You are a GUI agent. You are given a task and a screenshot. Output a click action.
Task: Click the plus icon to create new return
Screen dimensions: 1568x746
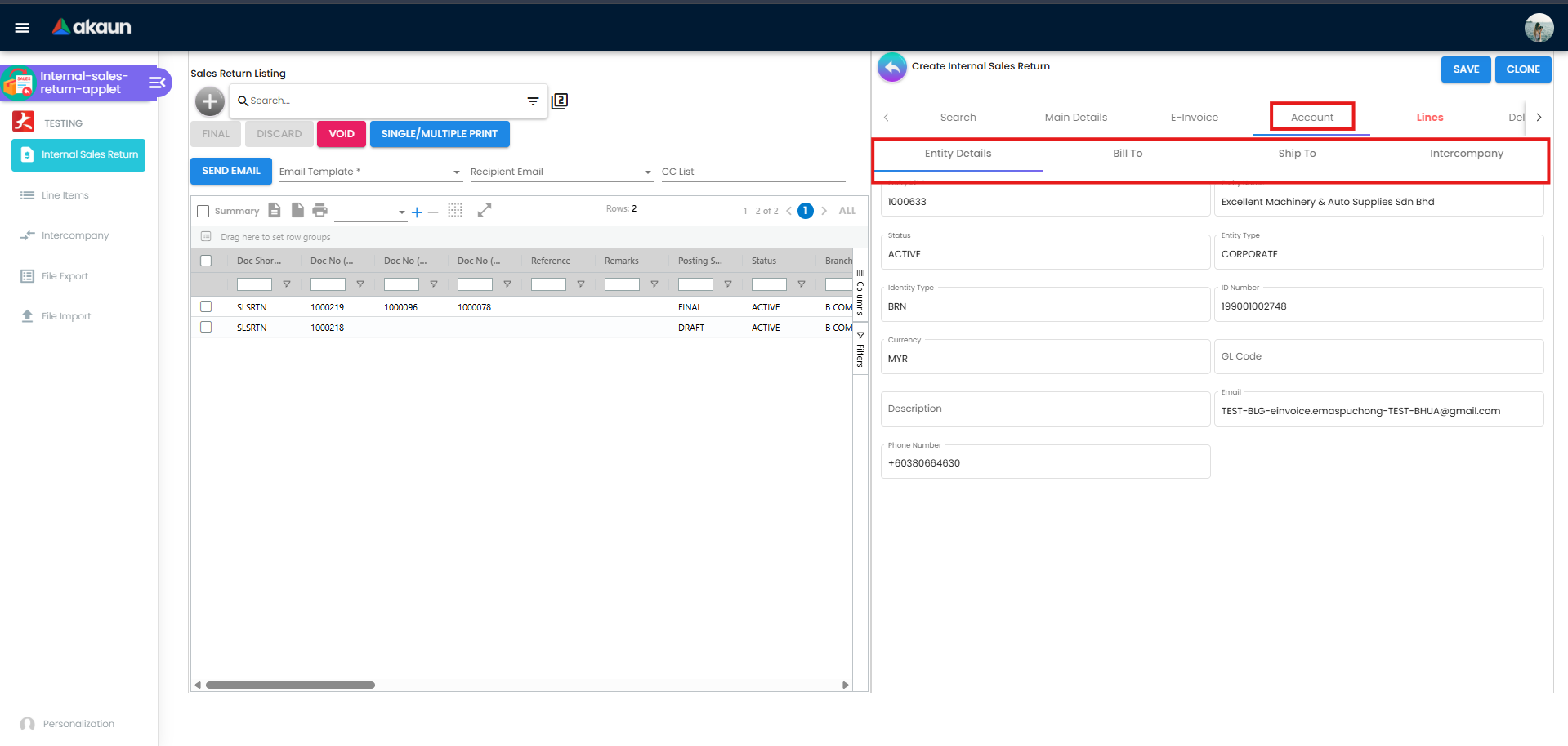[209, 101]
